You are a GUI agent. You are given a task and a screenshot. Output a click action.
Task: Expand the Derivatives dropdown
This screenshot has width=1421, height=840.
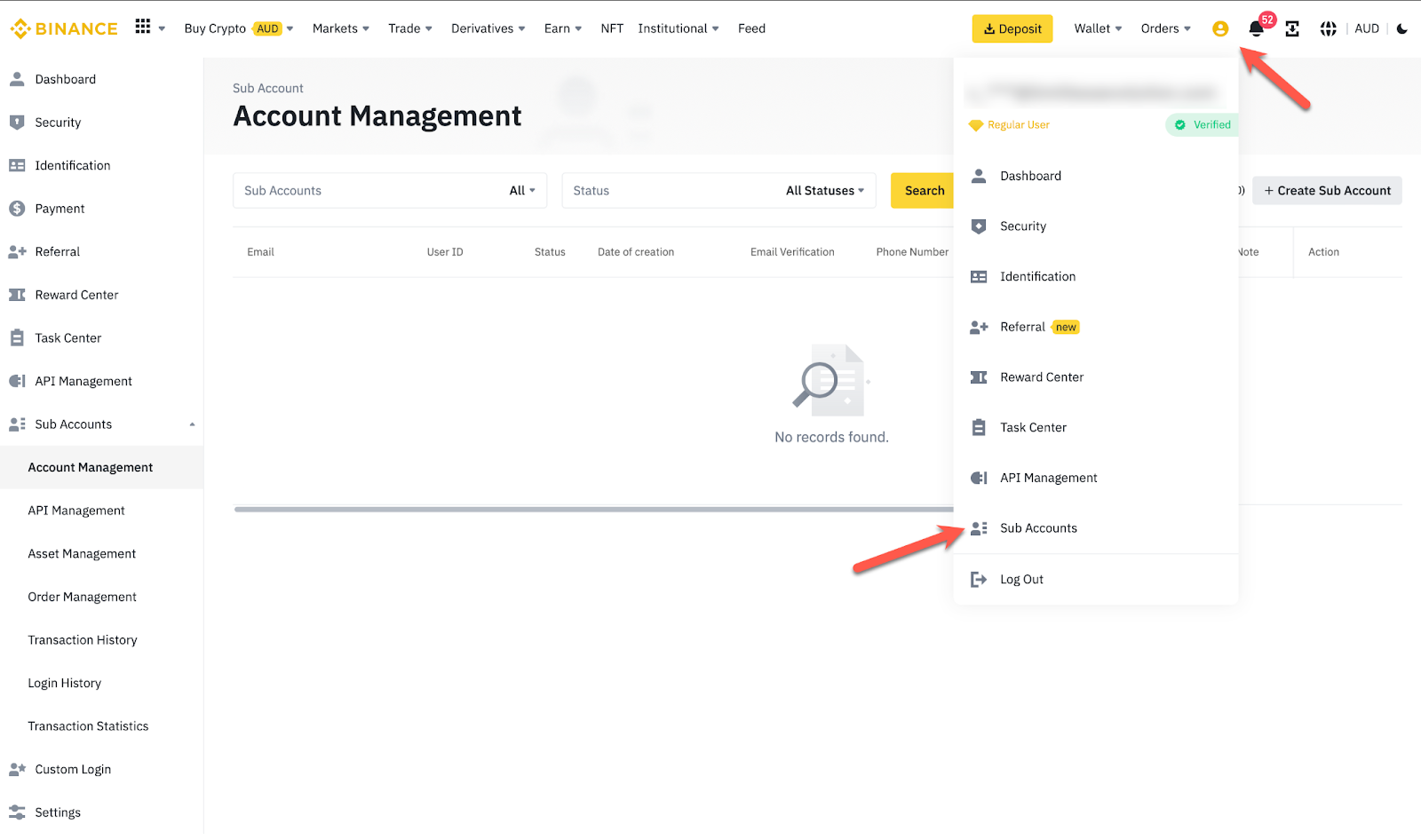tap(488, 28)
